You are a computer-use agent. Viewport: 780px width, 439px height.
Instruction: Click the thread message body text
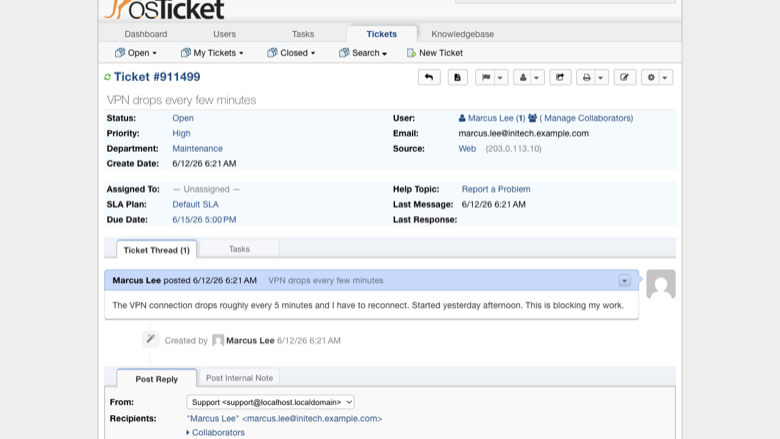(368, 305)
